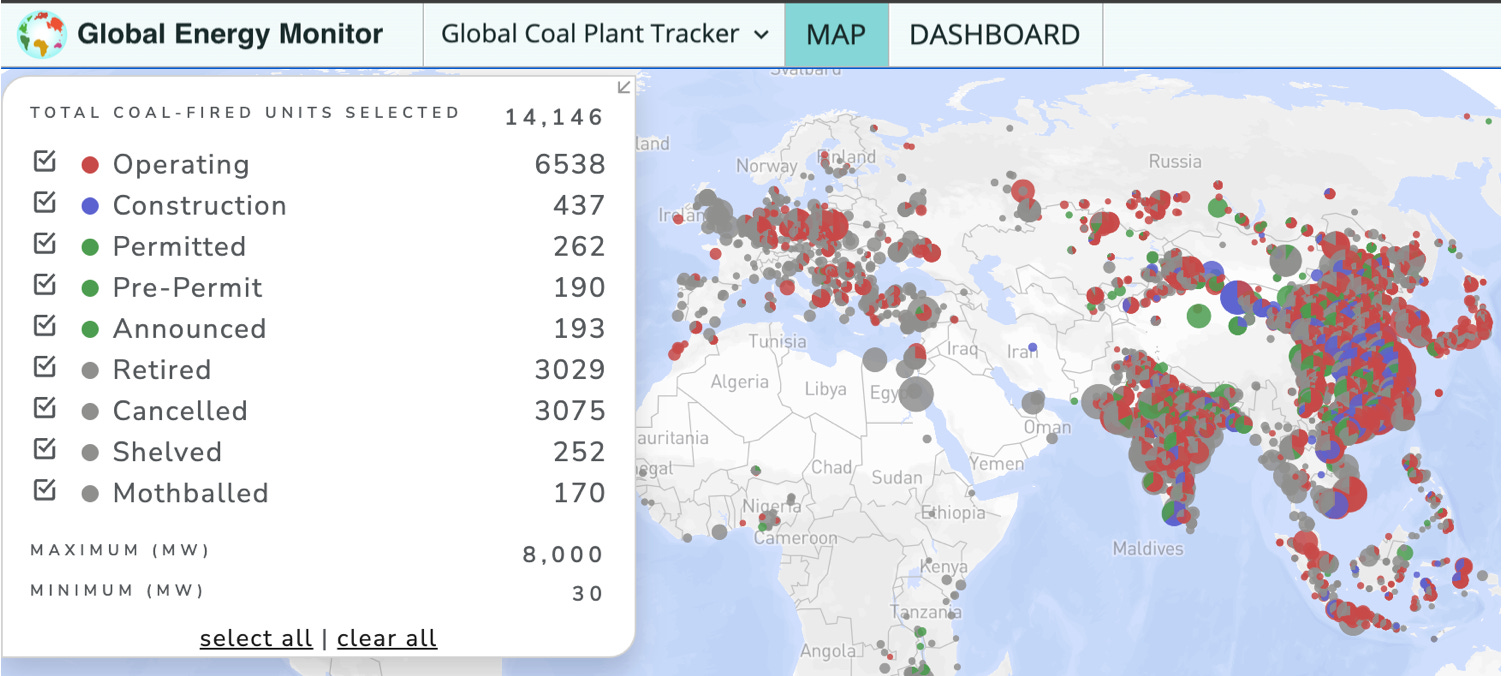Click the Maximum (MW) value 8,000

(563, 554)
